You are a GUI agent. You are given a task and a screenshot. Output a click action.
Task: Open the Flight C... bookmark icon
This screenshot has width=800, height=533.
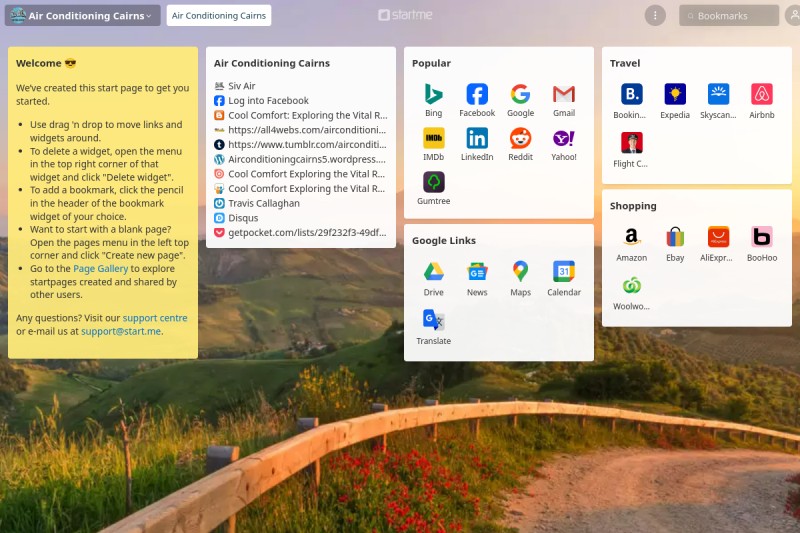pos(632,143)
